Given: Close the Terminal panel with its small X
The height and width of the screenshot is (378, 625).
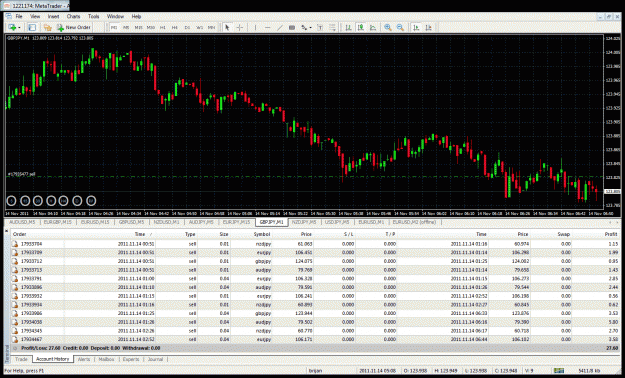Looking at the screenshot, I should 6,231.
